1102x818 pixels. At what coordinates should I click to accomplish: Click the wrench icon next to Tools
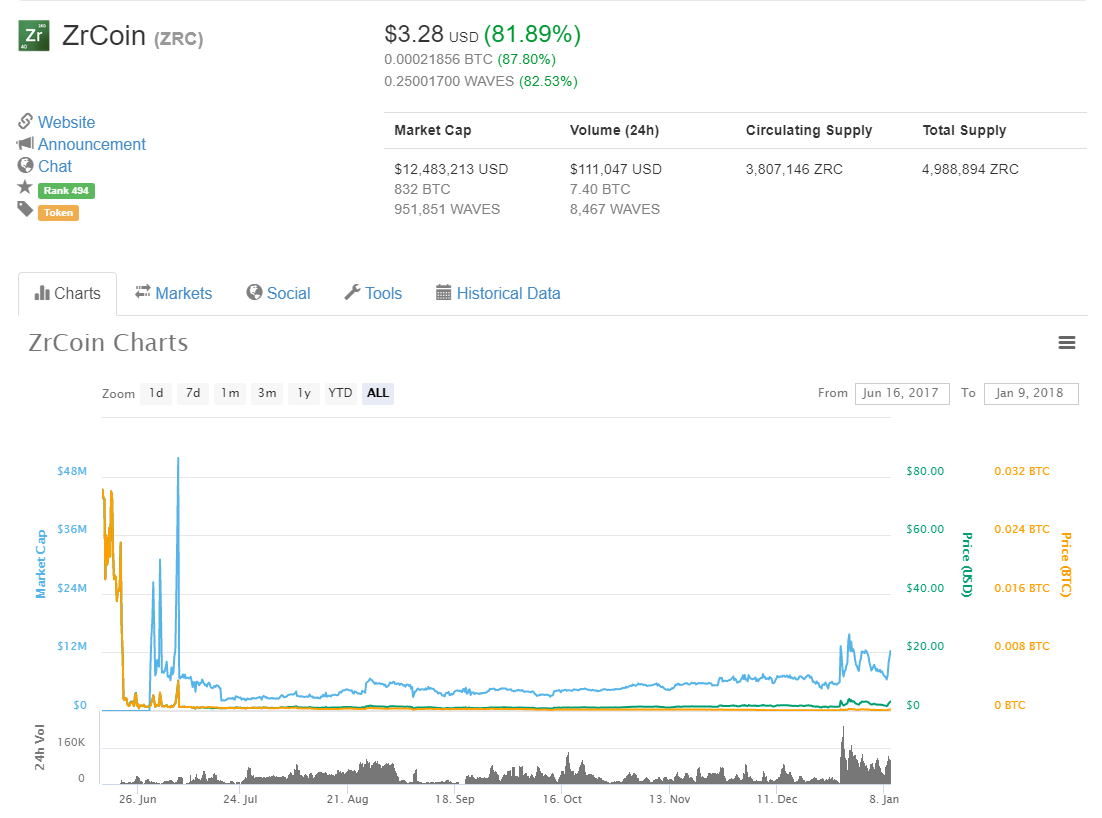tap(355, 293)
